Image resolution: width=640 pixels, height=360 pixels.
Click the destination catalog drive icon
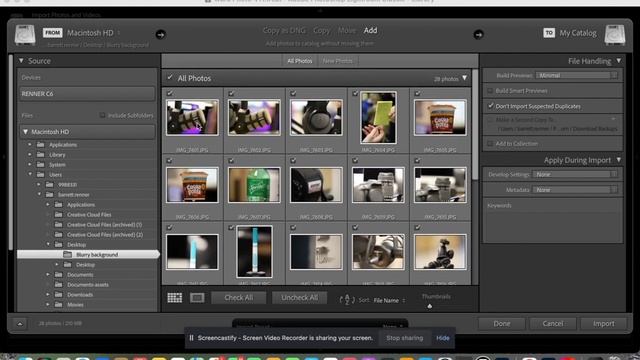pyautogui.click(x=615, y=34)
